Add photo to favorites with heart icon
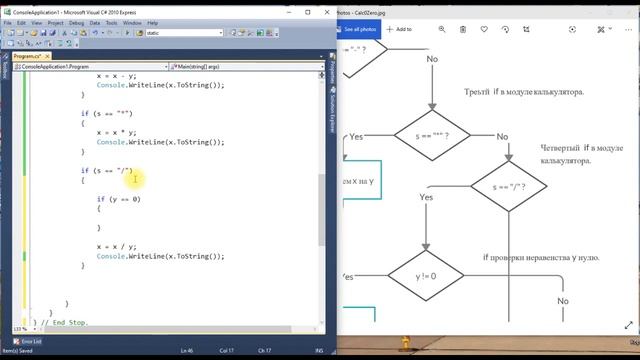Image resolution: width=640 pixels, height=360 pixels. click(484, 29)
